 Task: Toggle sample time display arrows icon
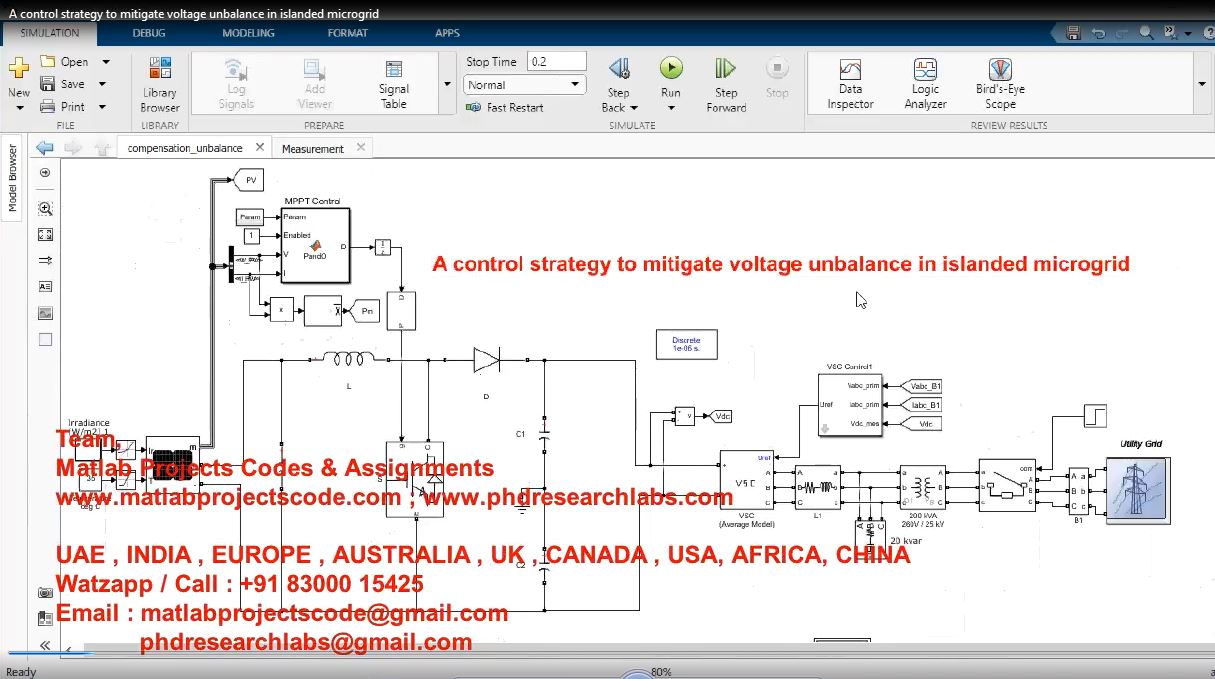[45, 260]
